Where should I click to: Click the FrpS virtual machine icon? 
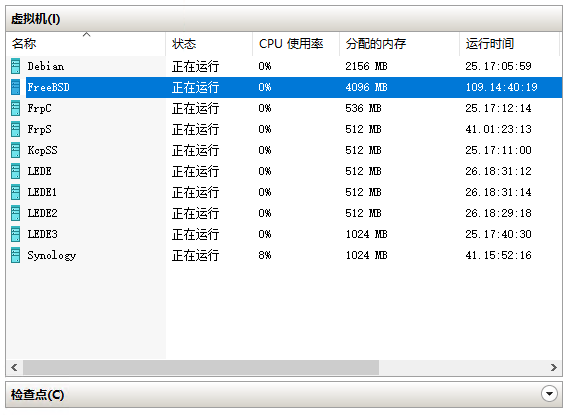[x=16, y=129]
